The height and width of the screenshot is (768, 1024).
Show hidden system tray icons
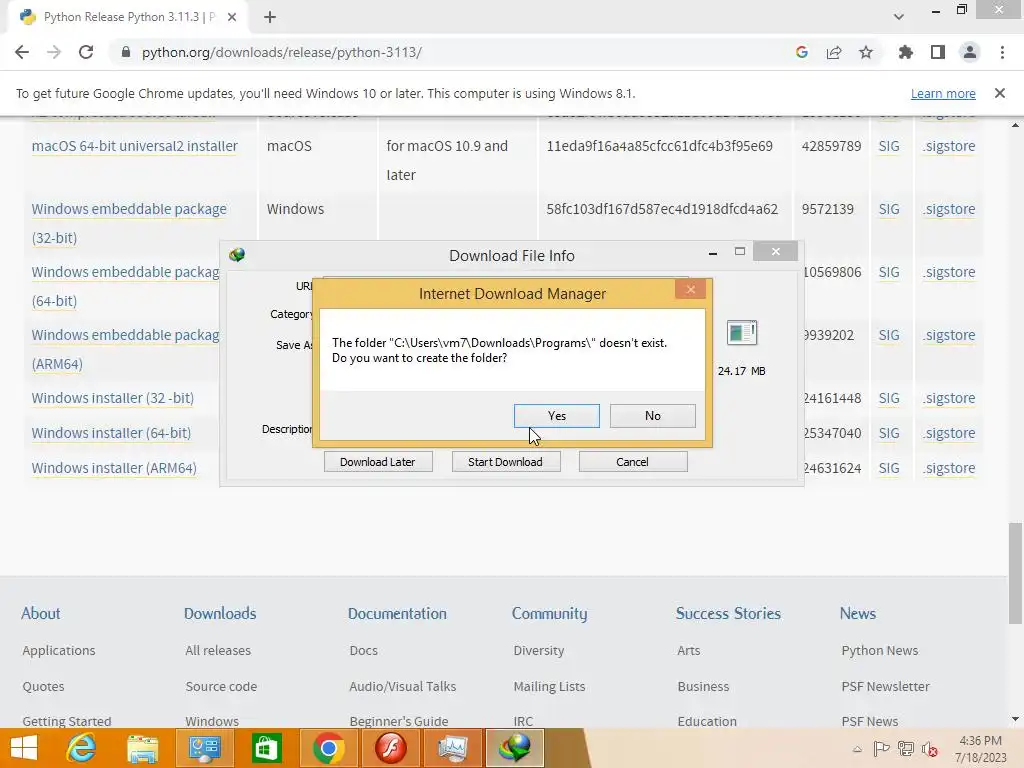pyautogui.click(x=857, y=749)
